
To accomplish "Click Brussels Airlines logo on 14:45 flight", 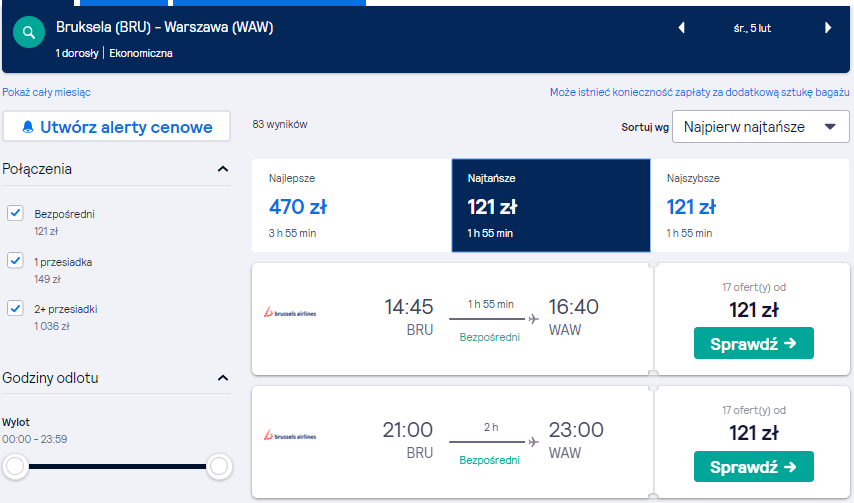I will click(x=290, y=312).
